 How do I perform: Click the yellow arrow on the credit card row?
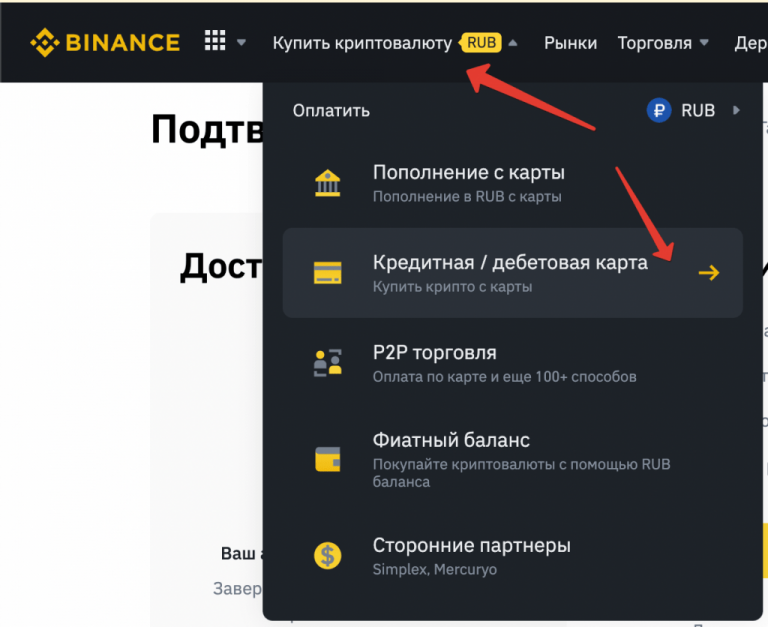coord(709,273)
